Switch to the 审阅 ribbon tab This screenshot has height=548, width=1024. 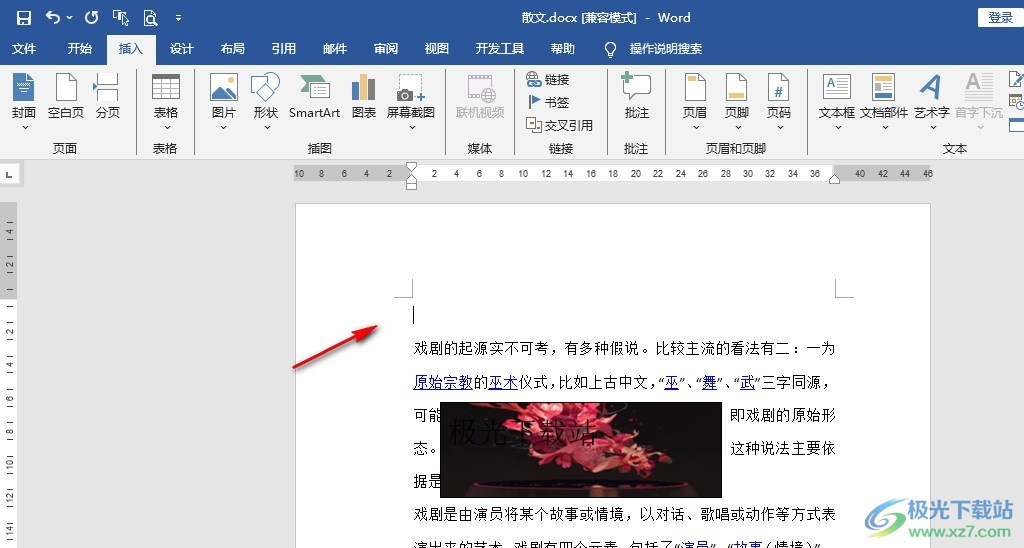[385, 48]
